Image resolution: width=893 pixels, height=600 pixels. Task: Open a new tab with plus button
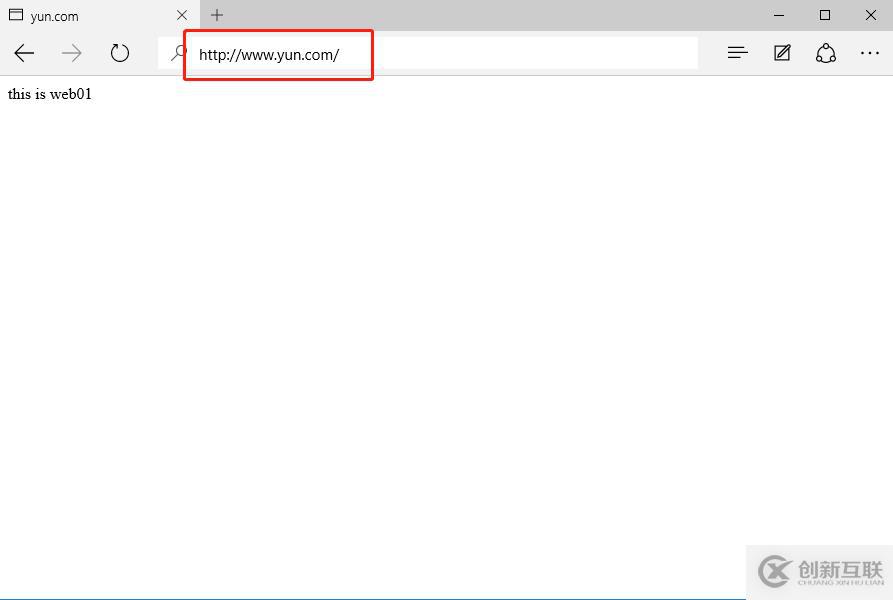click(x=216, y=15)
